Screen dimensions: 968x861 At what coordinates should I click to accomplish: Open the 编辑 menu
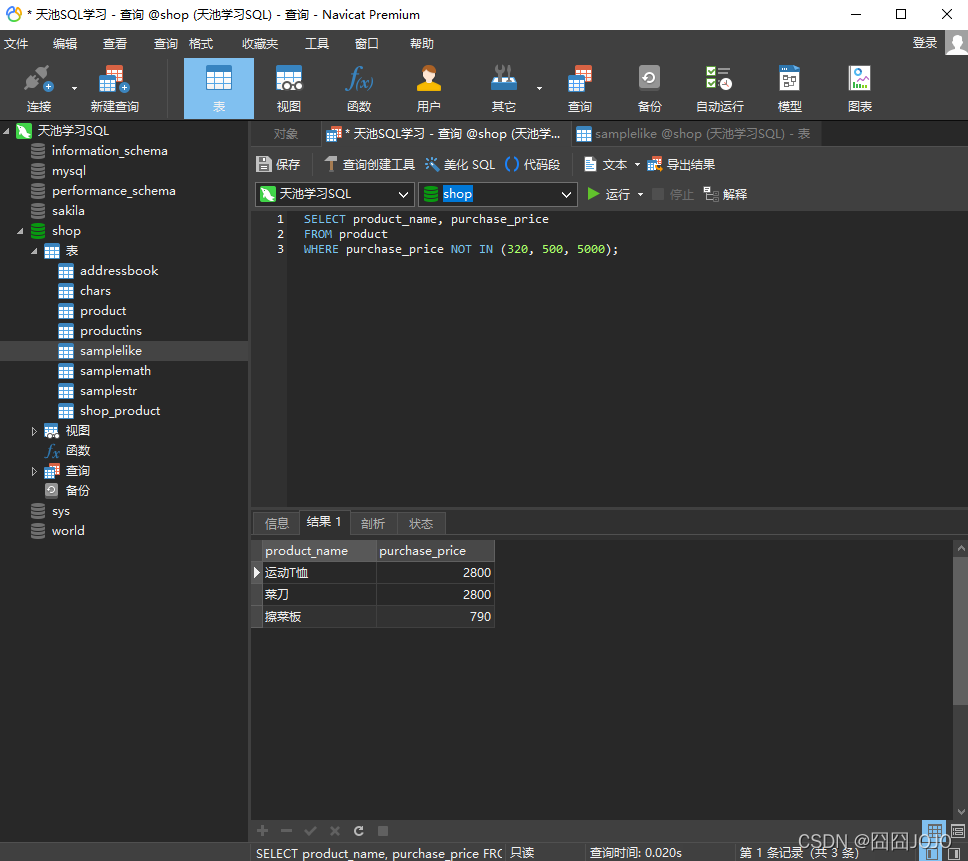(65, 44)
